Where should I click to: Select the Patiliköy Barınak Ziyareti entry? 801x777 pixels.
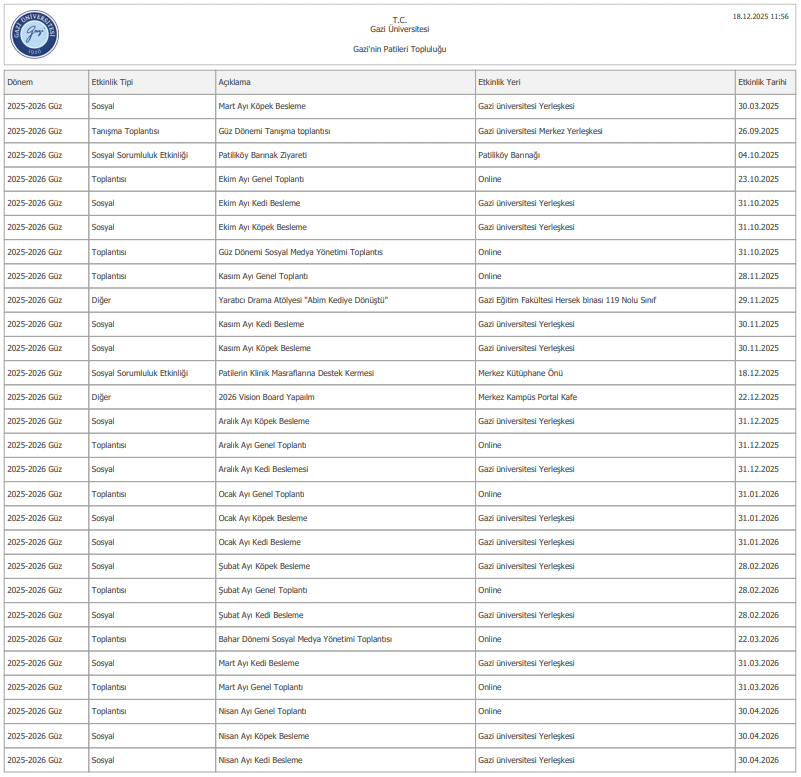[262, 155]
